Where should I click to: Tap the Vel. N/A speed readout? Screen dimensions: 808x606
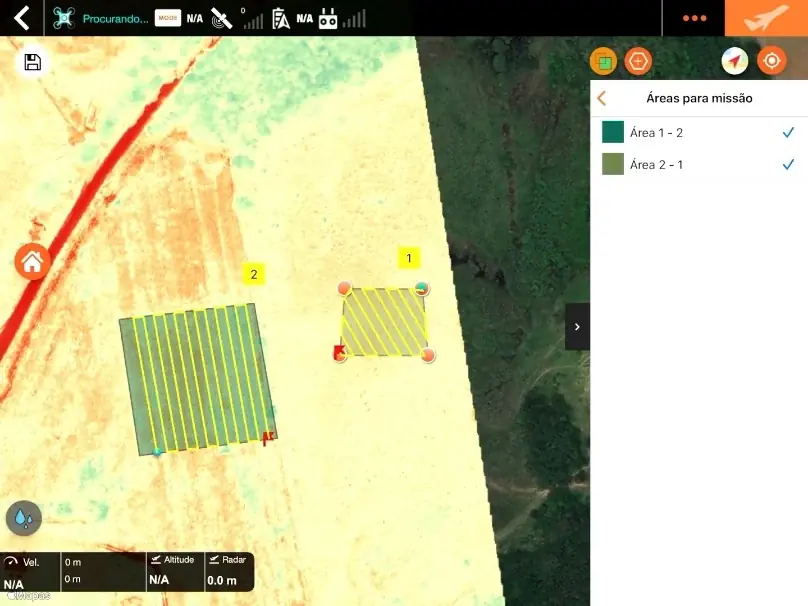pos(30,572)
